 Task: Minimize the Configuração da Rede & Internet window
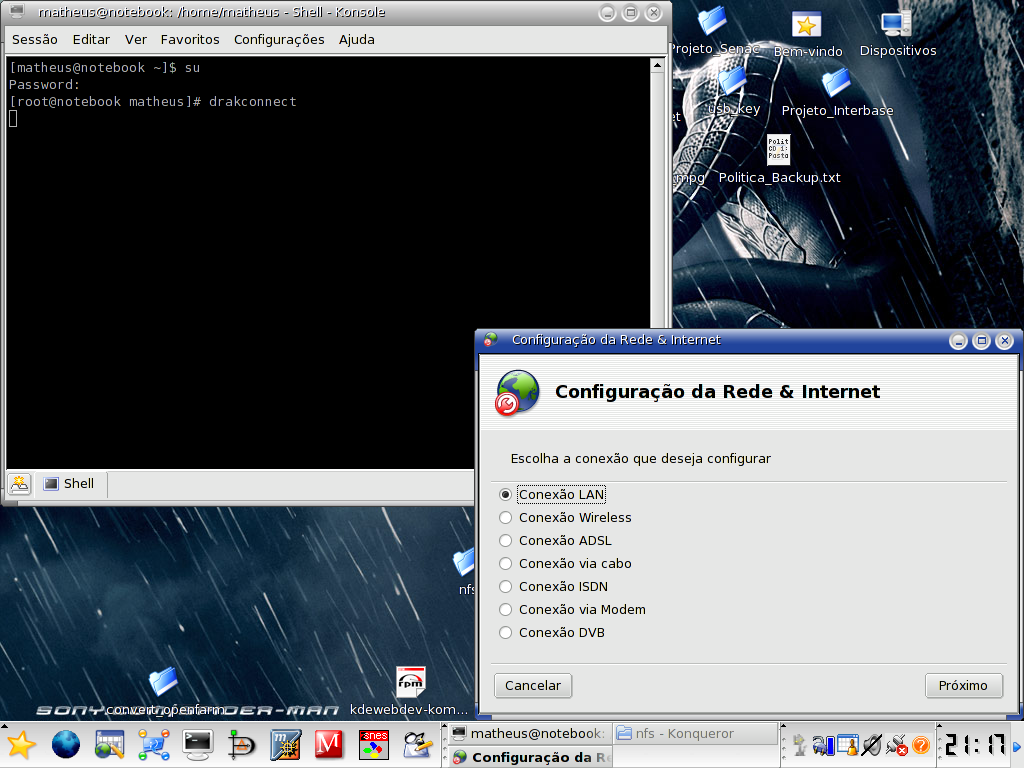click(958, 341)
